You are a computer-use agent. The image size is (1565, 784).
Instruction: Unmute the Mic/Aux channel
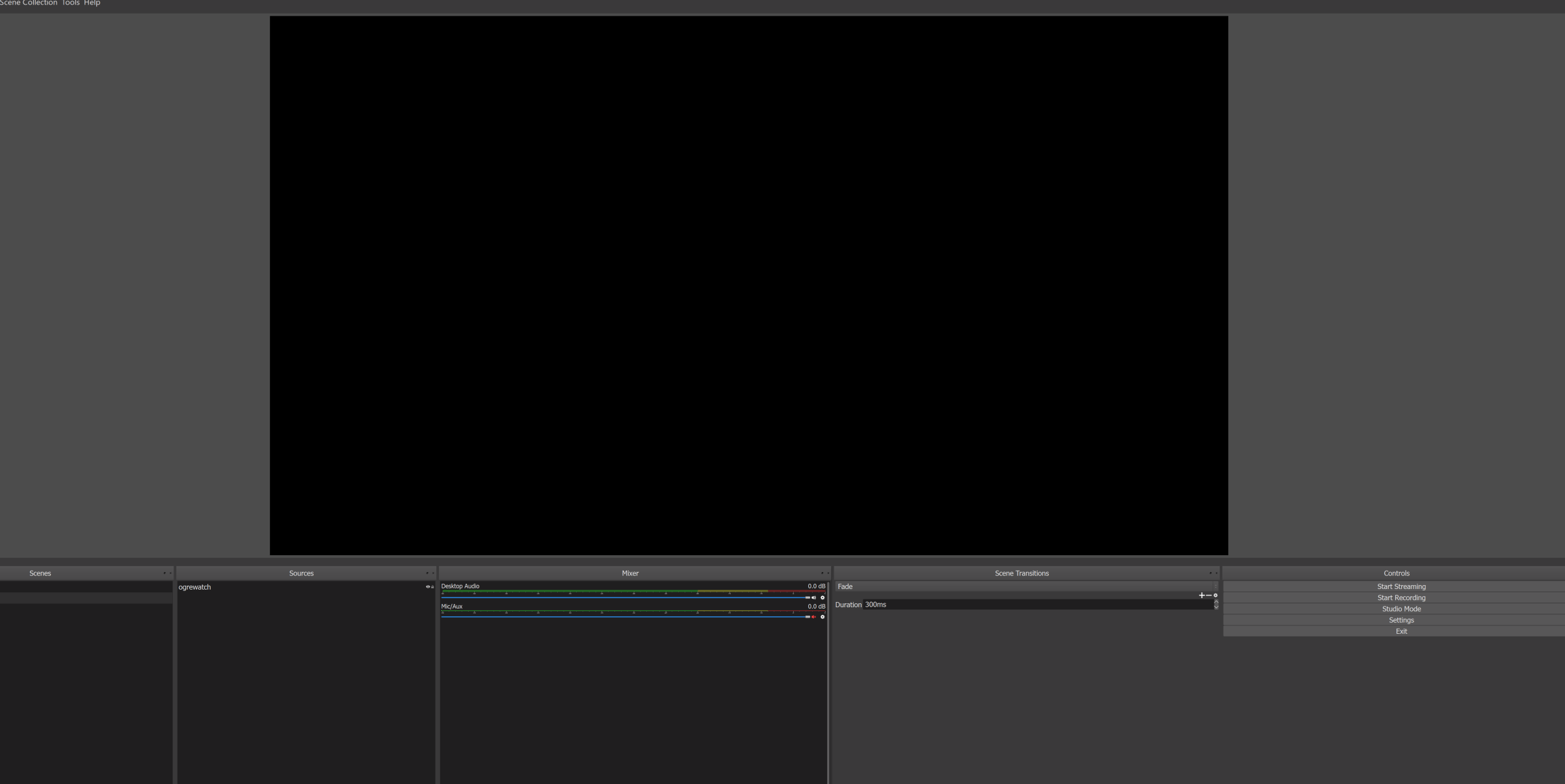point(814,617)
